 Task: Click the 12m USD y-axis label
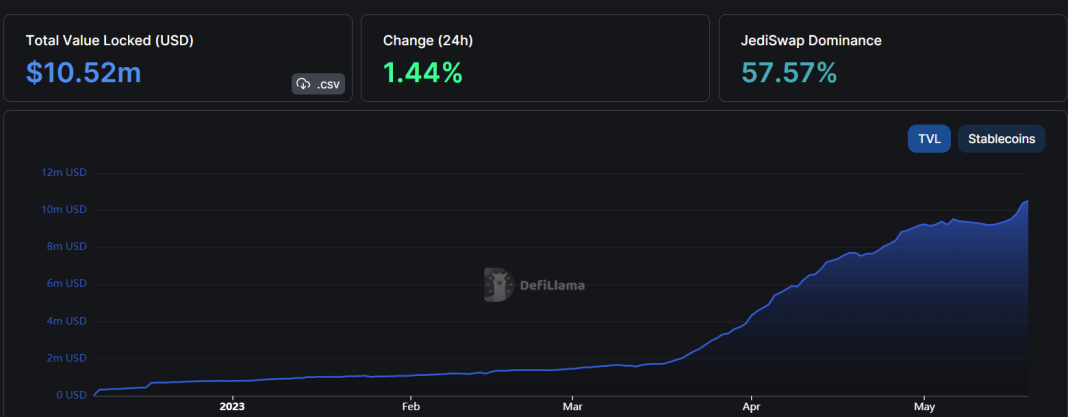coord(63,172)
